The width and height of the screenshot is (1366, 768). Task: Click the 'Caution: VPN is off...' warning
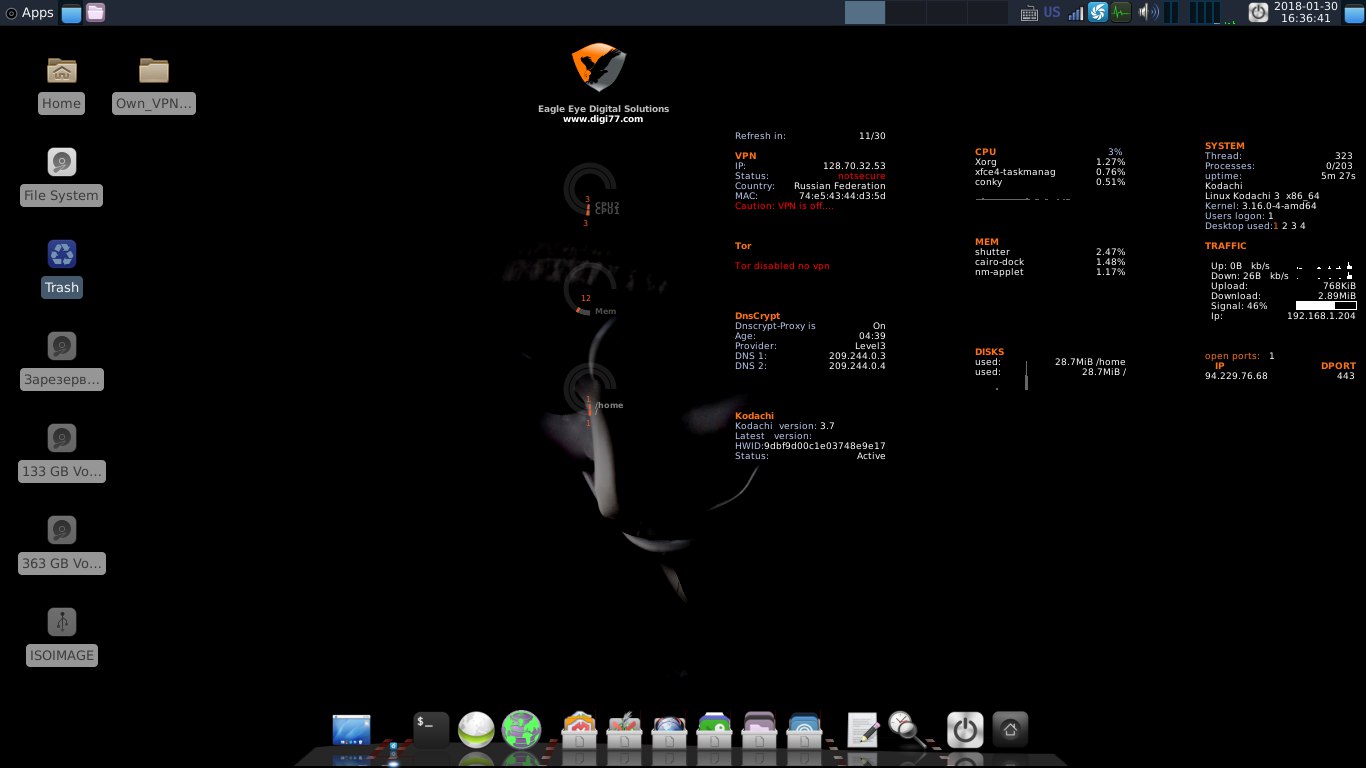coord(784,206)
